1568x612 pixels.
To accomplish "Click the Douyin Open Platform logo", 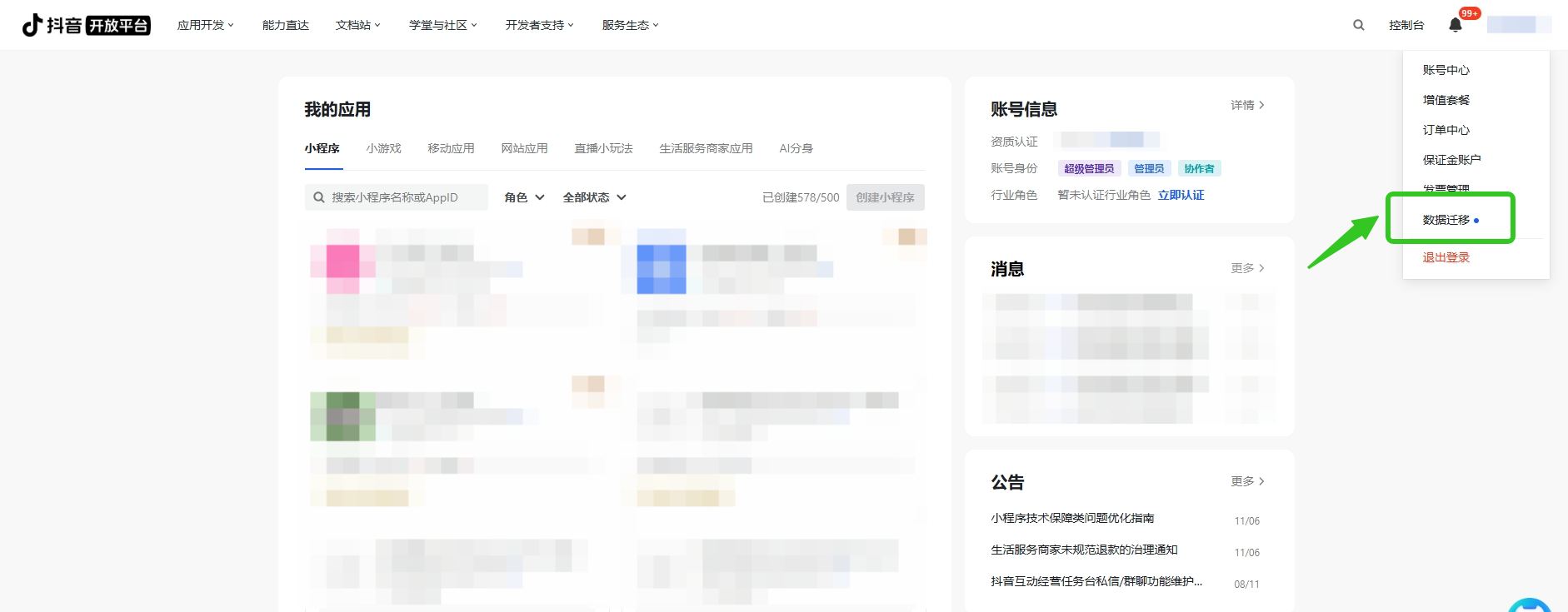I will 86,25.
